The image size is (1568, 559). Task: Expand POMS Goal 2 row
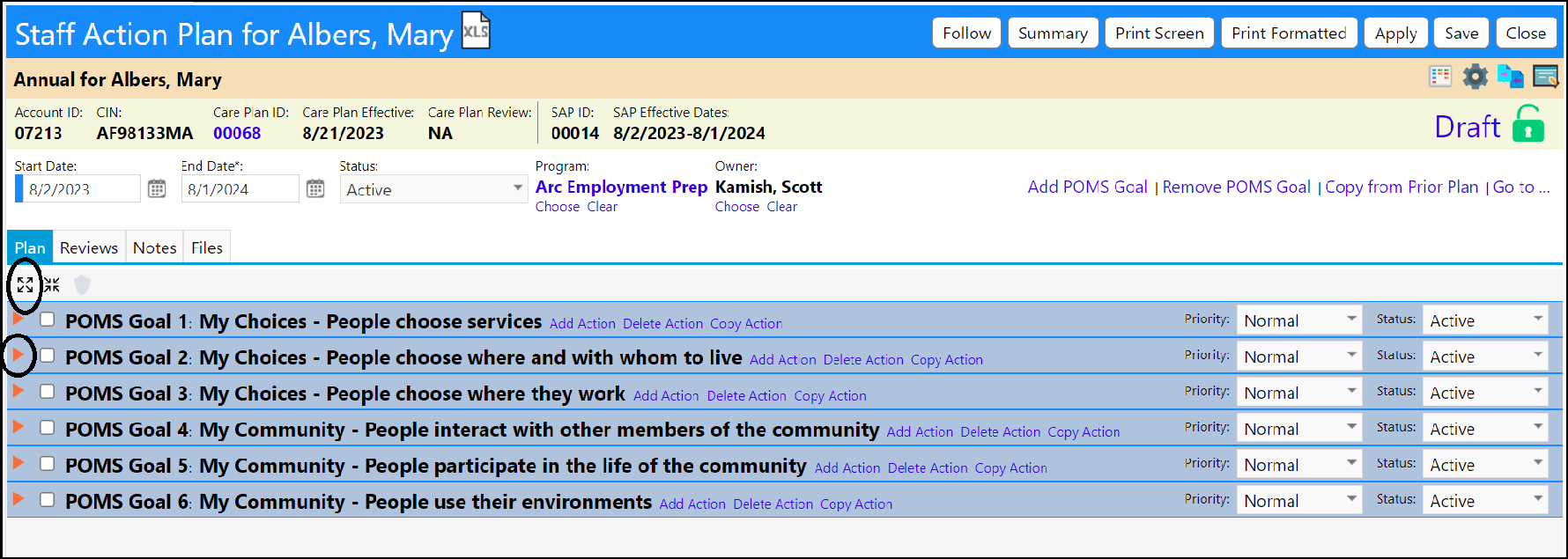pos(18,355)
